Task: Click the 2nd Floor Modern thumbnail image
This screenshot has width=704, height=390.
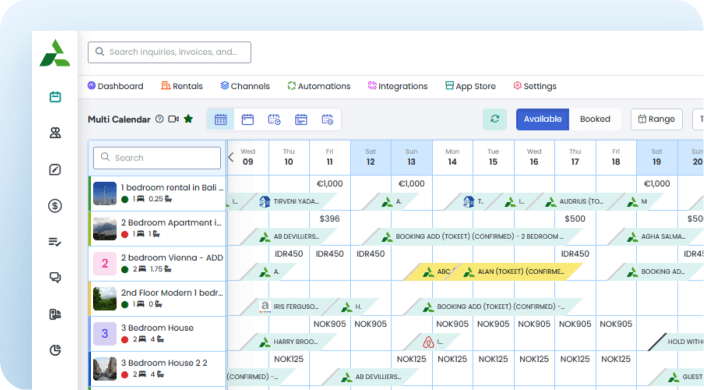Action: 105,298
